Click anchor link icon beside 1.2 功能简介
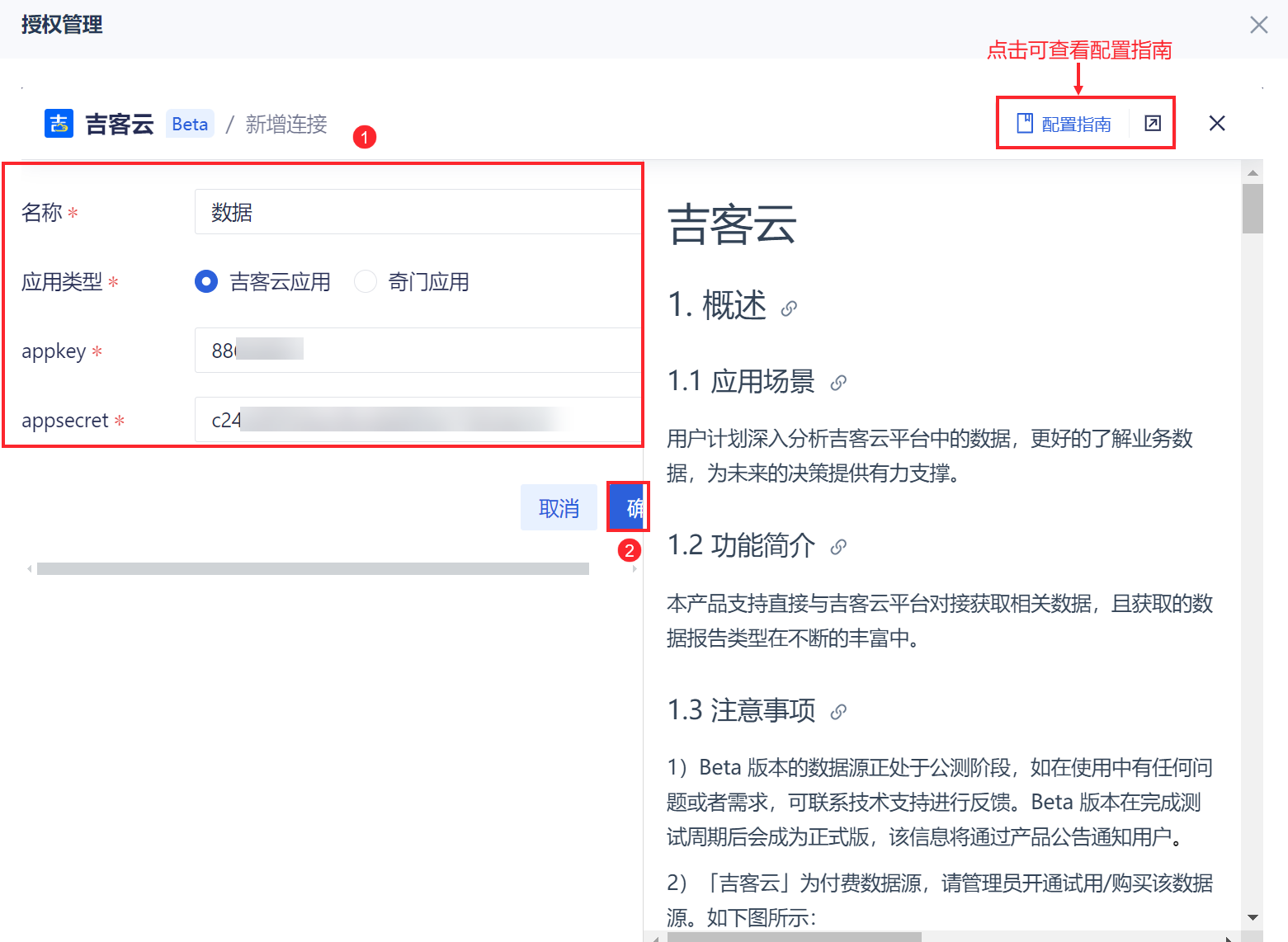Viewport: 1288px width, 942px height. pyautogui.click(x=838, y=547)
